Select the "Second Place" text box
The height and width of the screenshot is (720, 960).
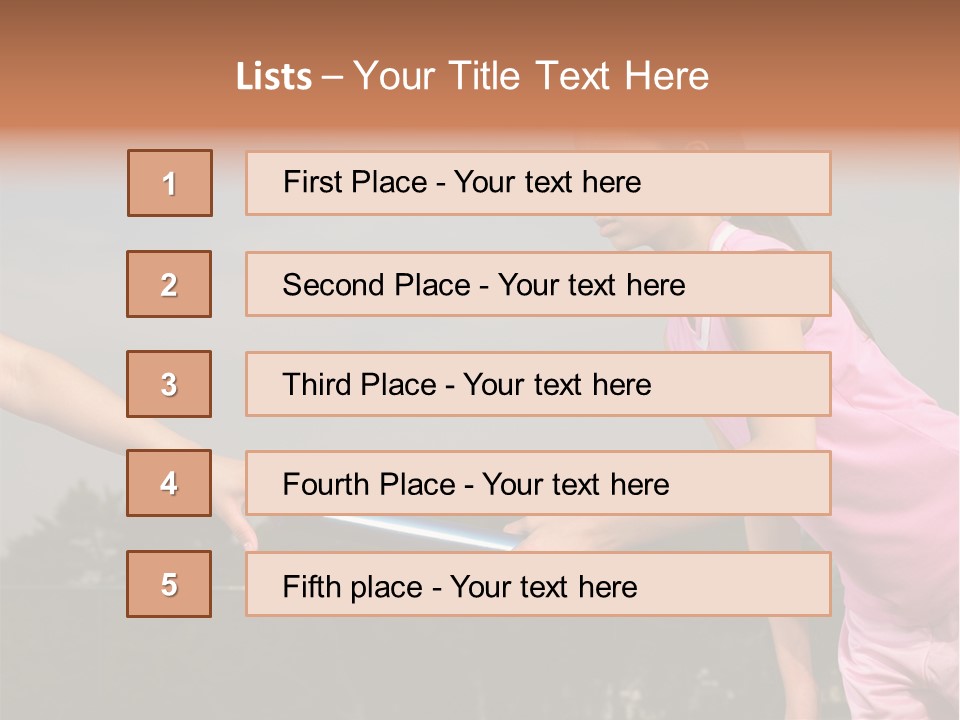coord(538,284)
